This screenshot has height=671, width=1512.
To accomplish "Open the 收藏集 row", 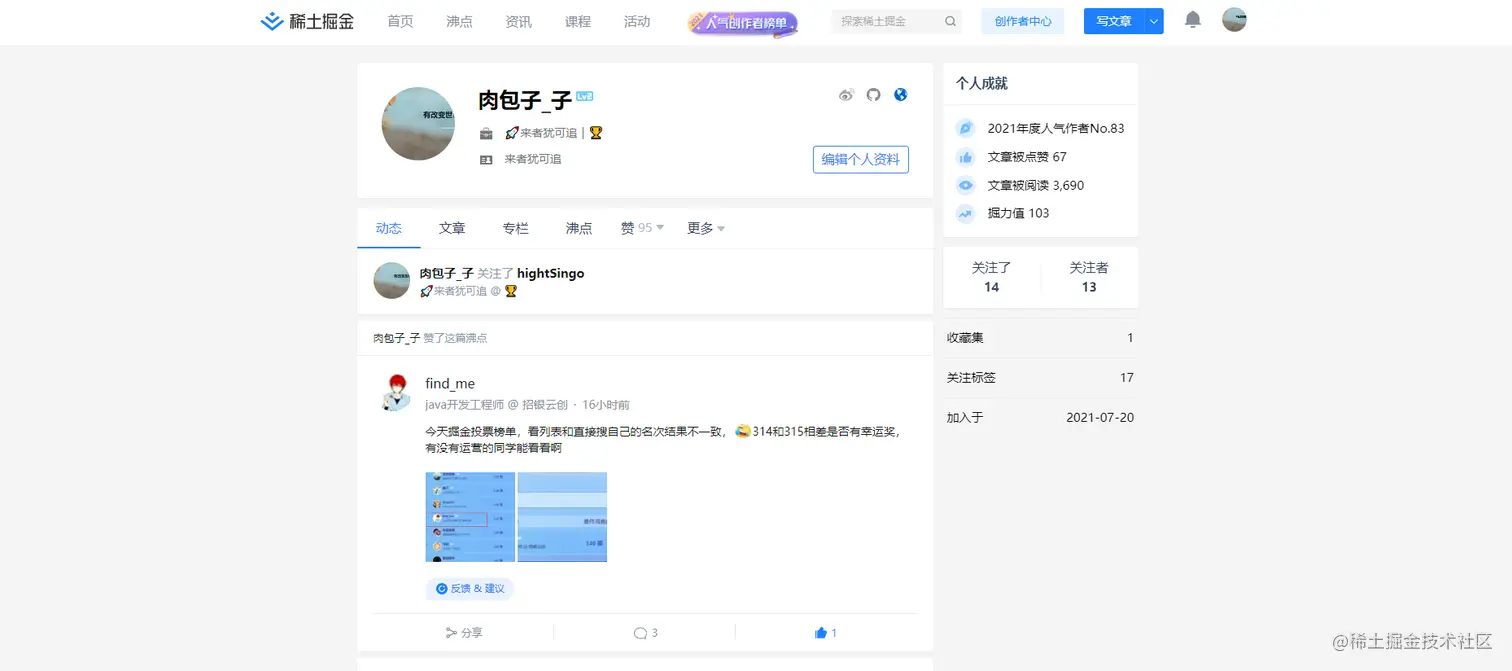I will 1040,338.
